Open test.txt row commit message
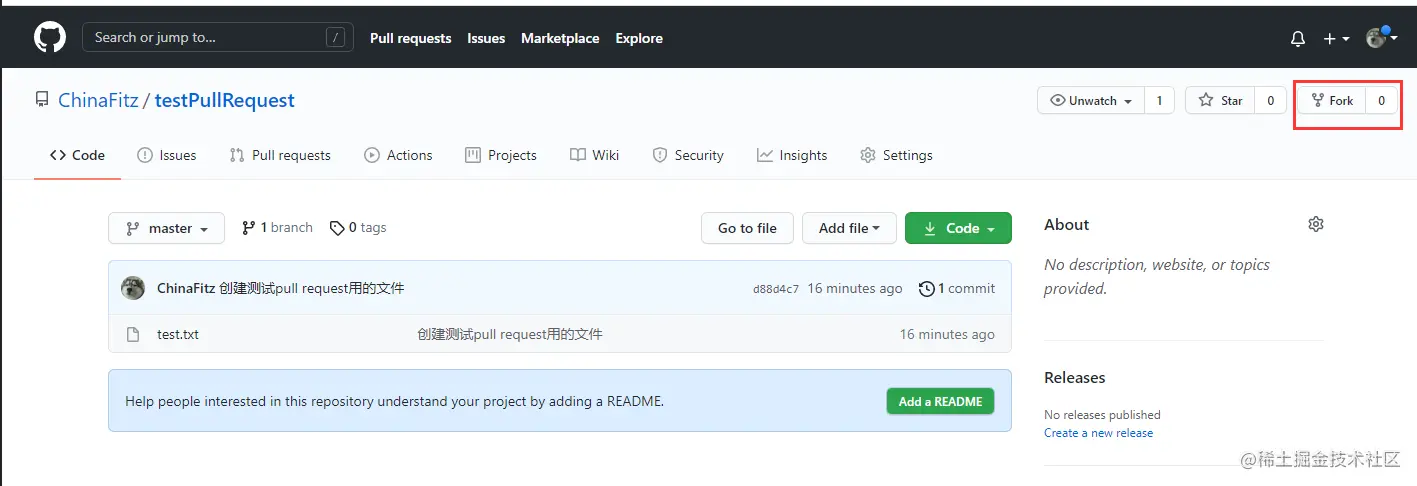Screen dimensions: 1417x486 coord(510,334)
